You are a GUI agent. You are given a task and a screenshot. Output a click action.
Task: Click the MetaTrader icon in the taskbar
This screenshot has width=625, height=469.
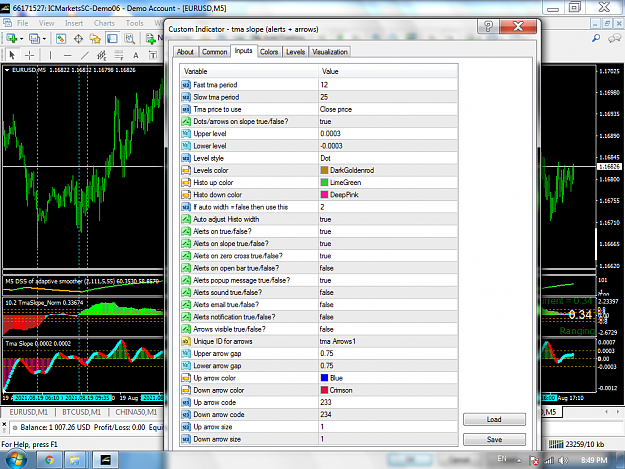(105, 460)
